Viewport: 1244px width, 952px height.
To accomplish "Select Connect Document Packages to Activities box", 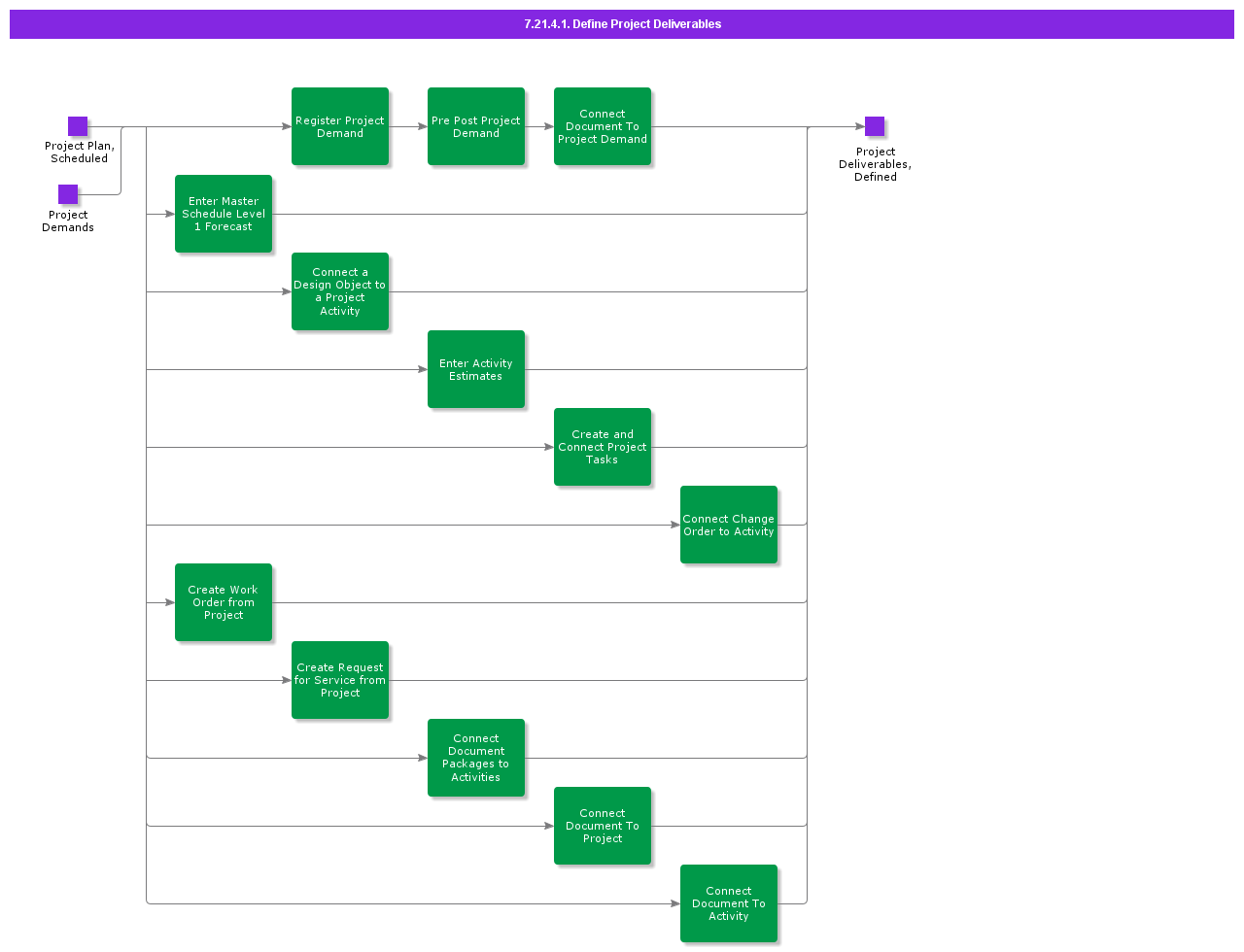I will click(476, 758).
